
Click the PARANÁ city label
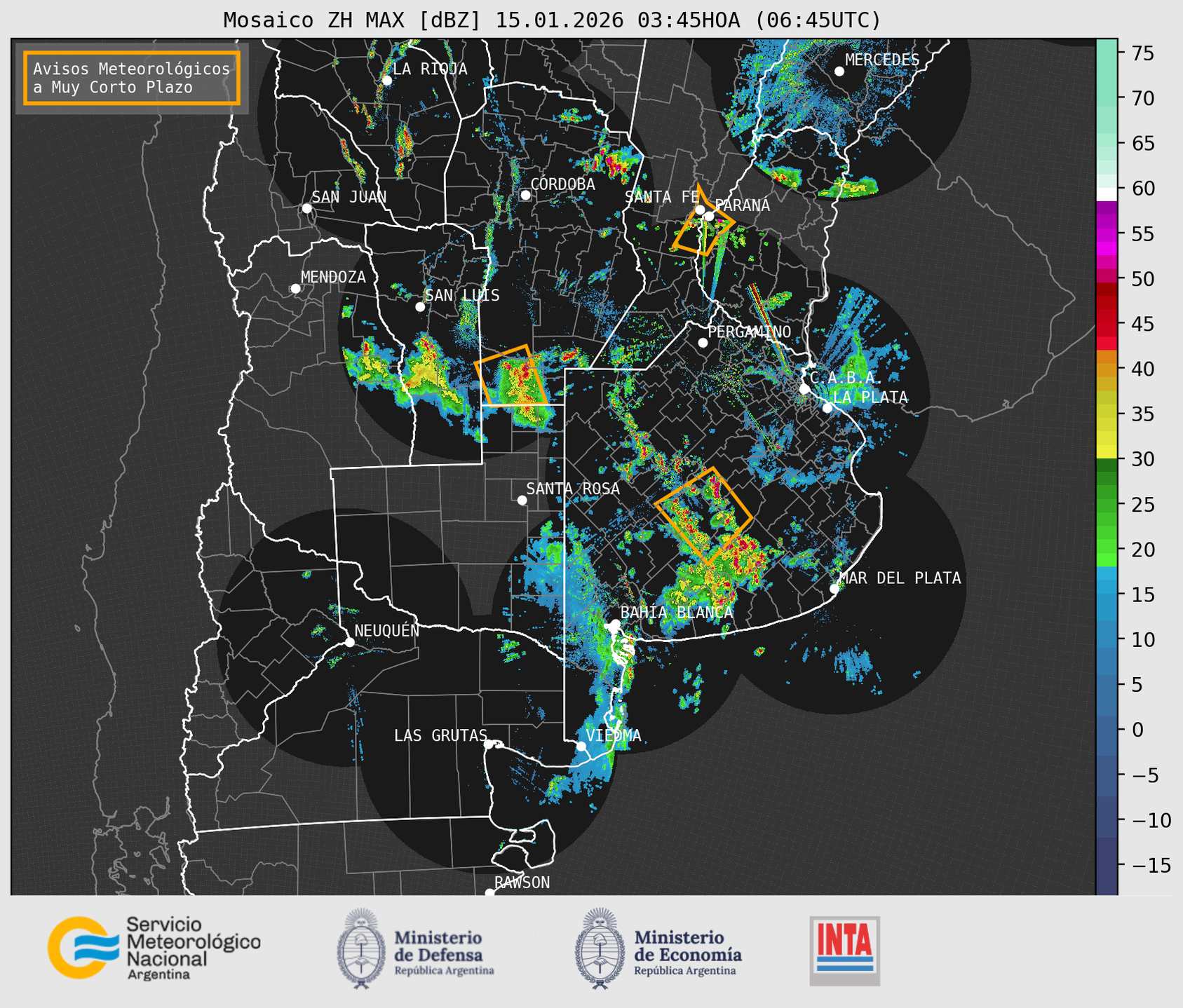click(742, 205)
